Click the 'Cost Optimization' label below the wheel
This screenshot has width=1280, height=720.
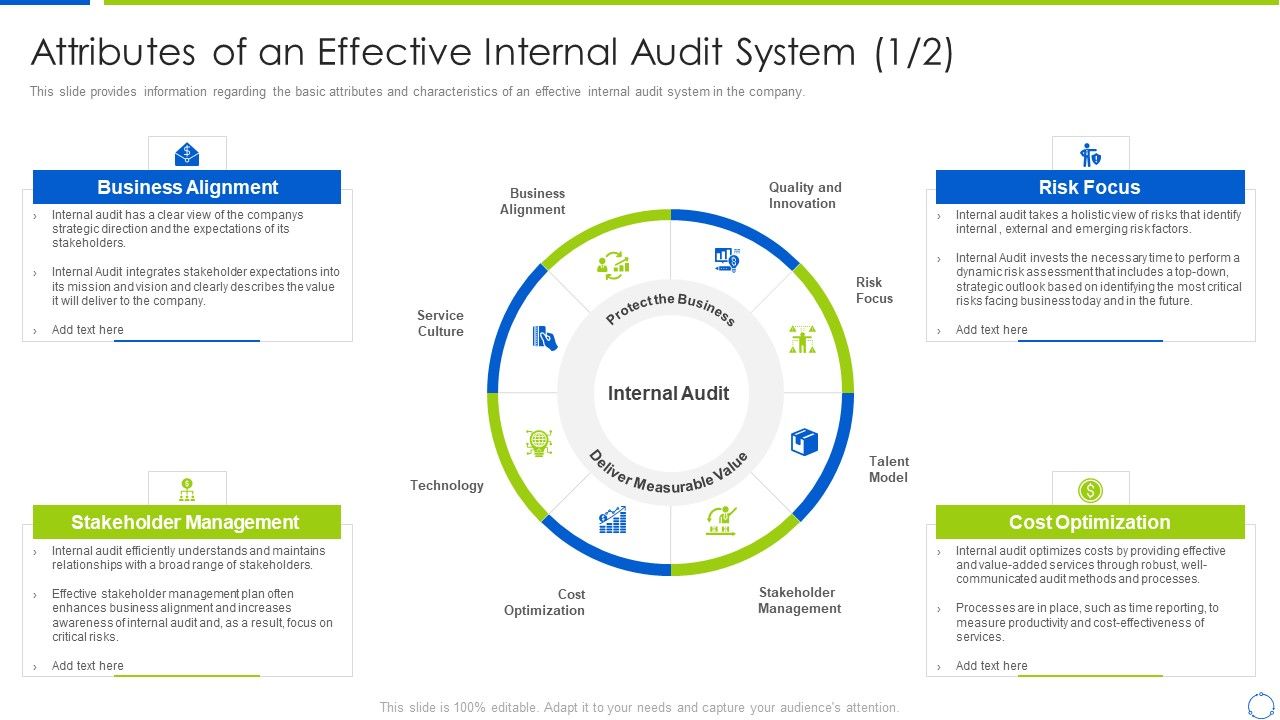tap(544, 602)
